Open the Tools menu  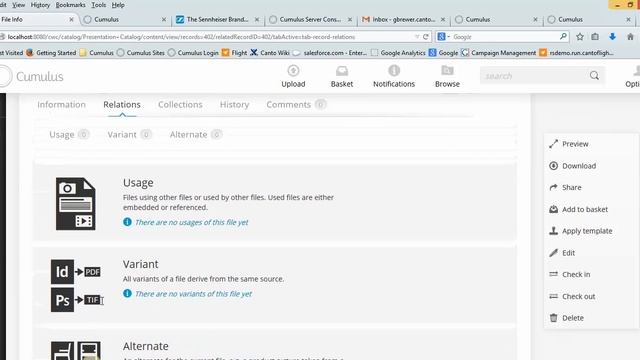(x=99, y=5)
